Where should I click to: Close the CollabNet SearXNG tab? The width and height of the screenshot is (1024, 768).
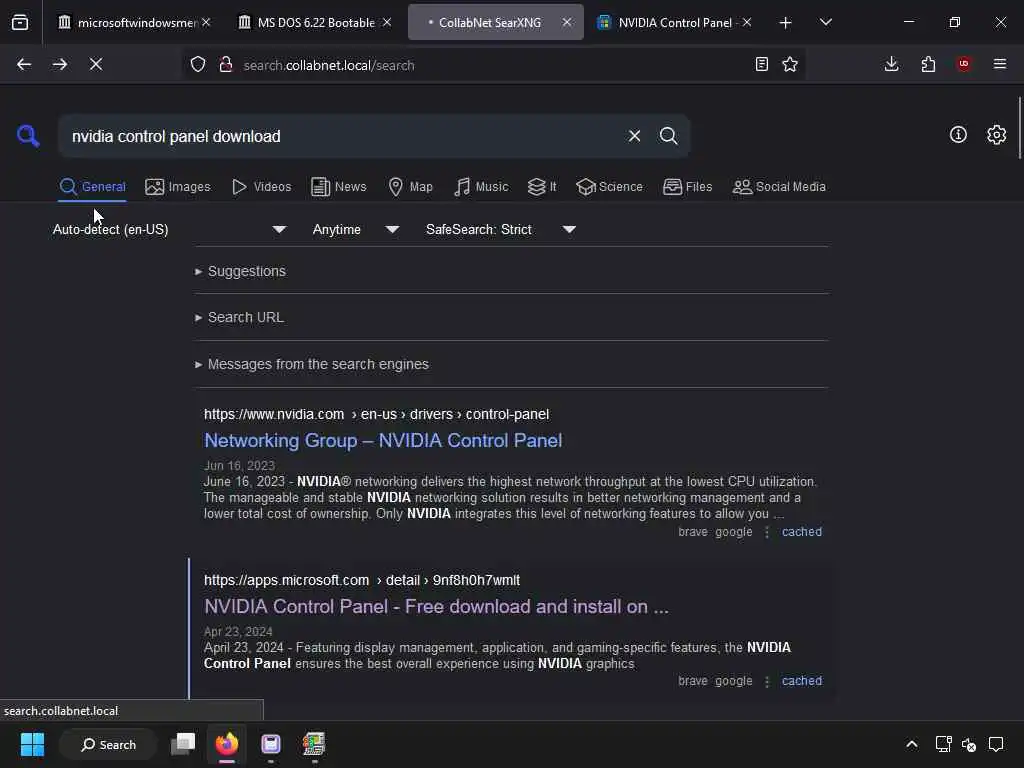coord(567,22)
